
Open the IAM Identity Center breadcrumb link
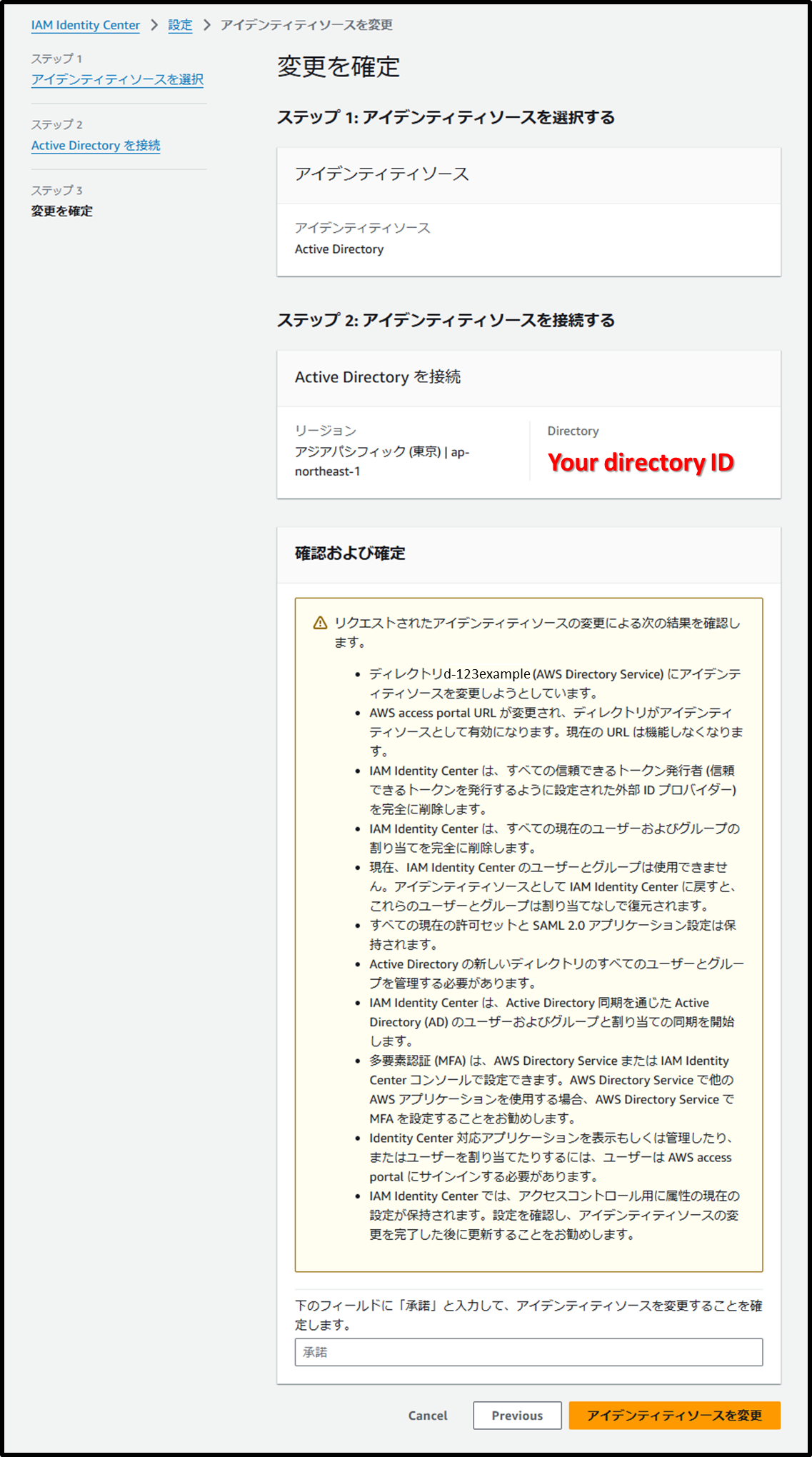(x=85, y=25)
